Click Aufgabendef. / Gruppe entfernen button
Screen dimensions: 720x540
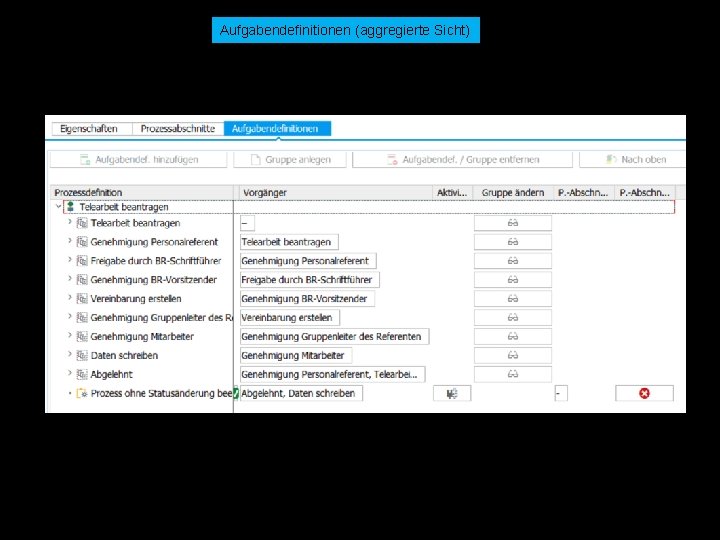pyautogui.click(x=462, y=160)
